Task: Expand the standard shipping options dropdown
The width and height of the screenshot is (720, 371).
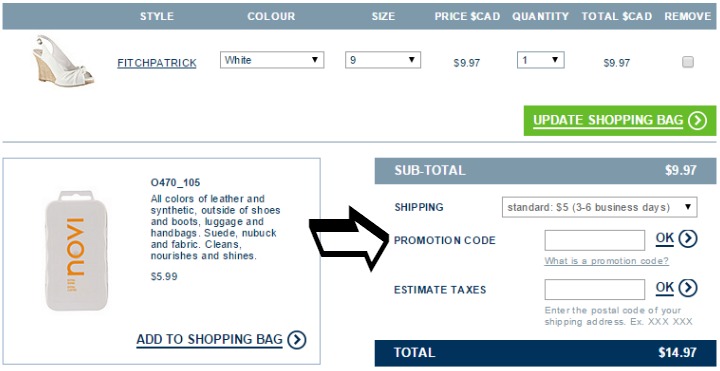Action: 599,207
